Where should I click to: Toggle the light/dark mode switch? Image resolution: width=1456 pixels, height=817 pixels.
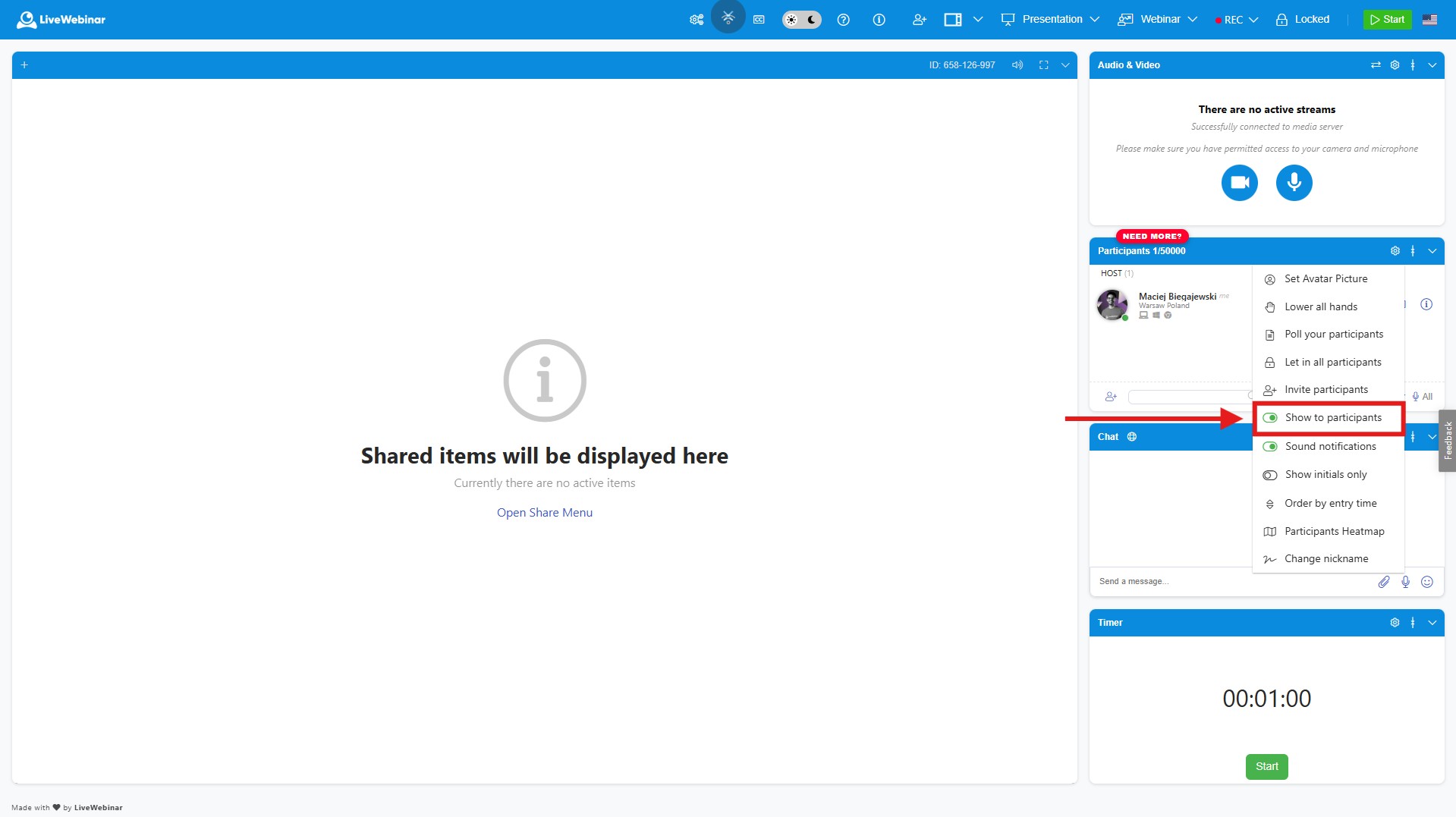pyautogui.click(x=802, y=20)
